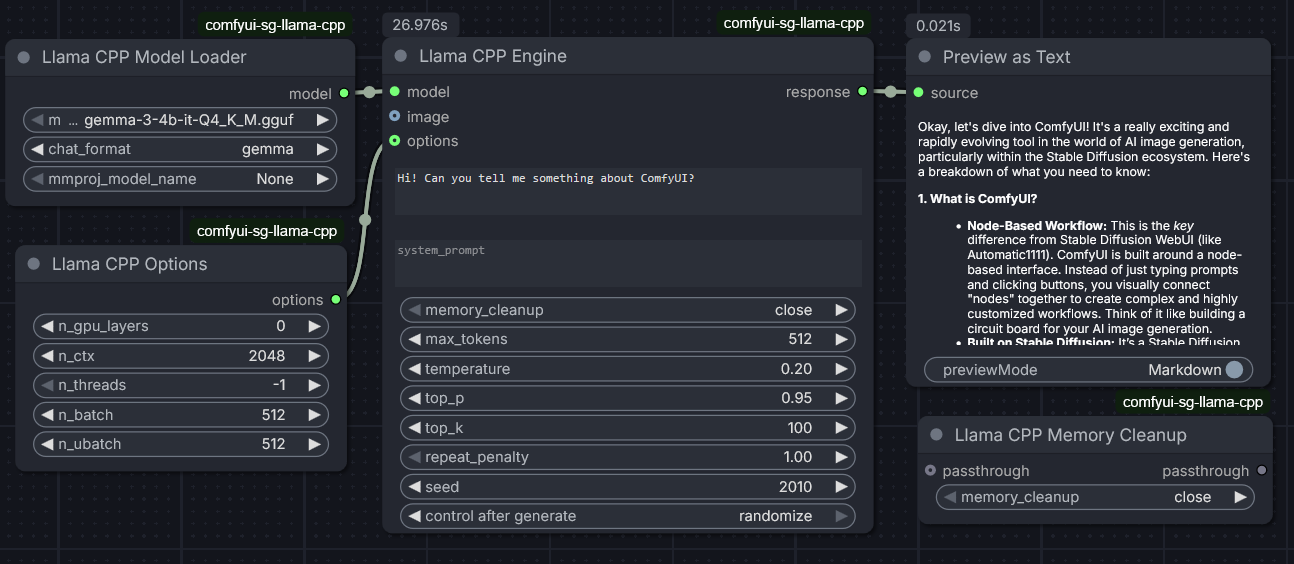Open control after generate dropdown
Screen dimensions: 1294x564
point(628,516)
